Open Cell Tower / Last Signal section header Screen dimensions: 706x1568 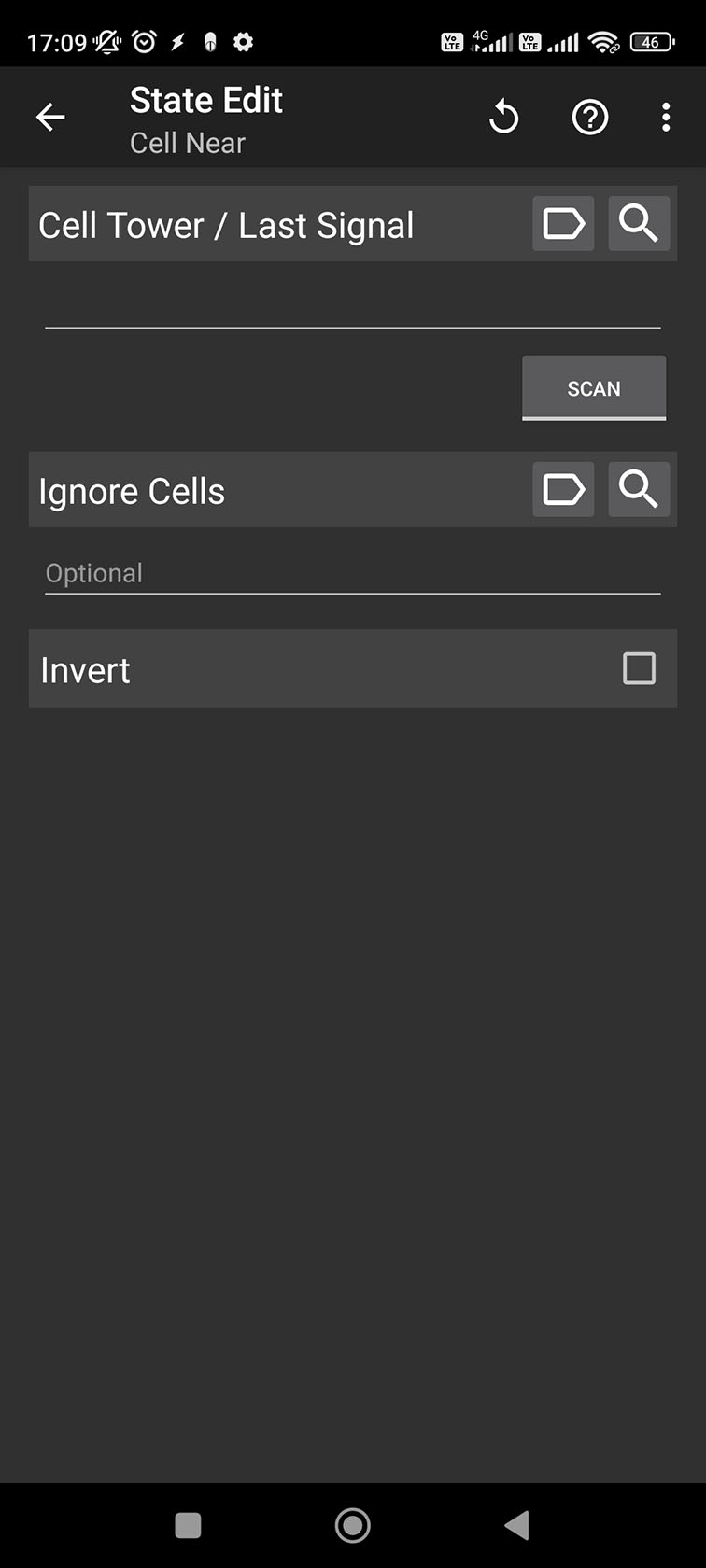pyautogui.click(x=226, y=224)
